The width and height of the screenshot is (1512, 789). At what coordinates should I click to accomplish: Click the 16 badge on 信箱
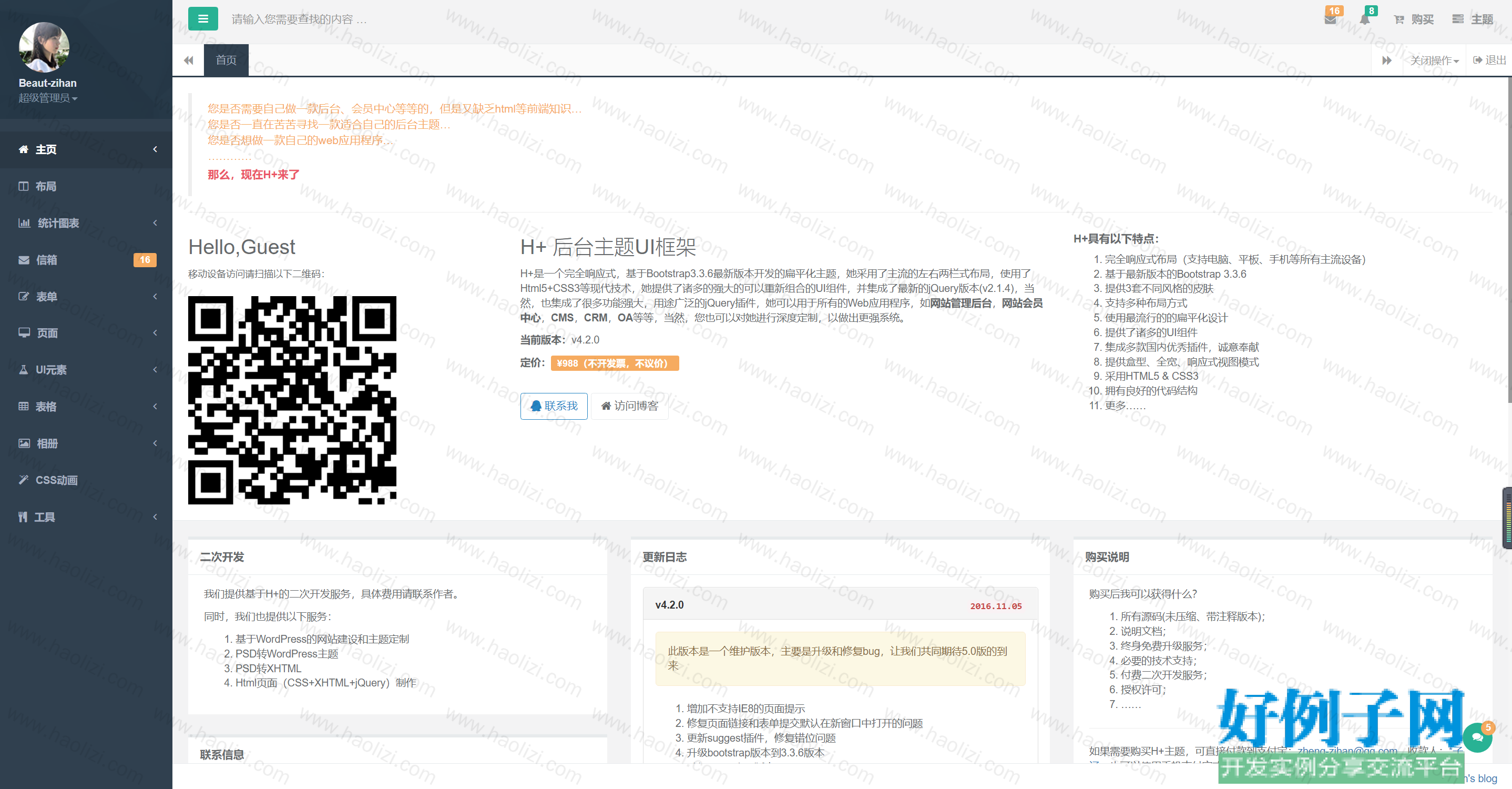pyautogui.click(x=145, y=259)
